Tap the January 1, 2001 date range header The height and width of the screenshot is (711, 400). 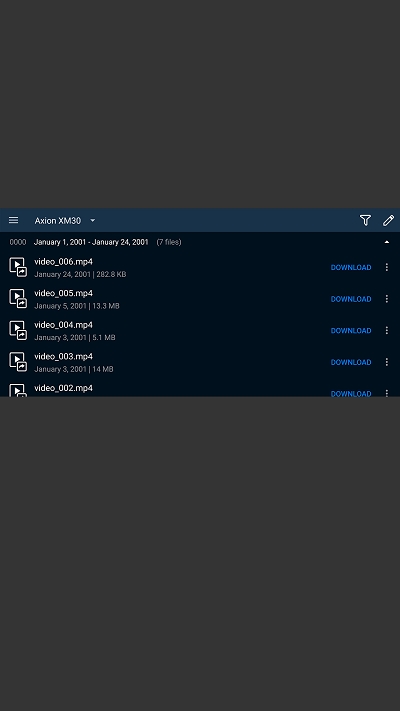(x=91, y=242)
